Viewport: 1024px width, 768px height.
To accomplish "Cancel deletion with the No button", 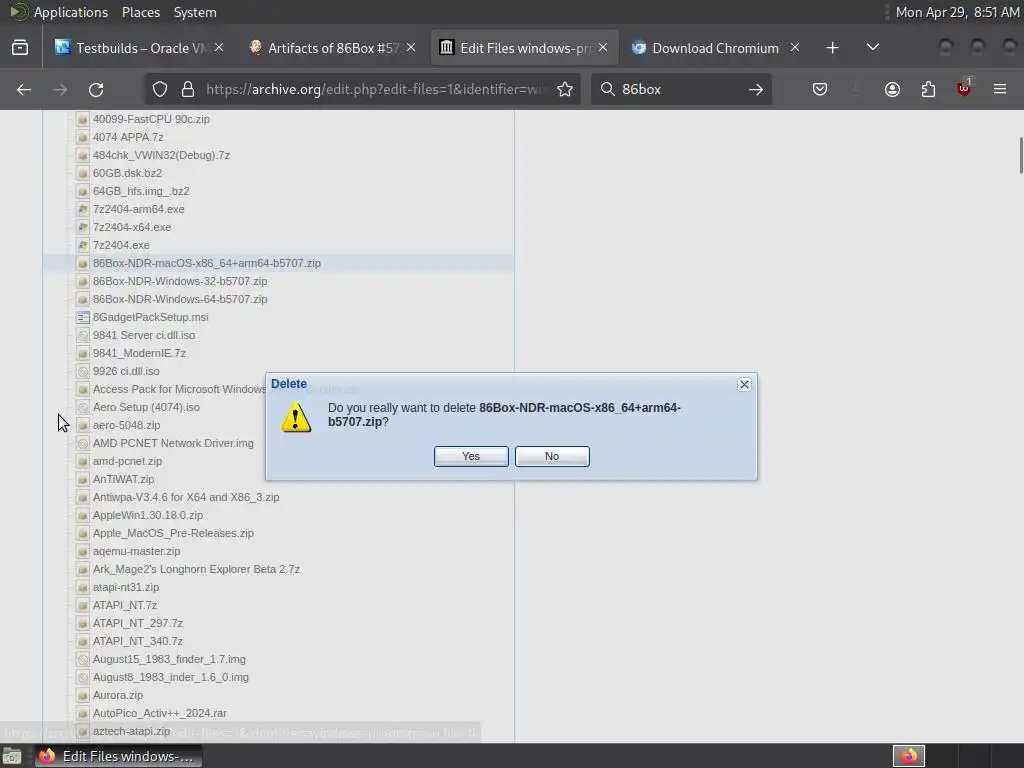I will coord(552,456).
